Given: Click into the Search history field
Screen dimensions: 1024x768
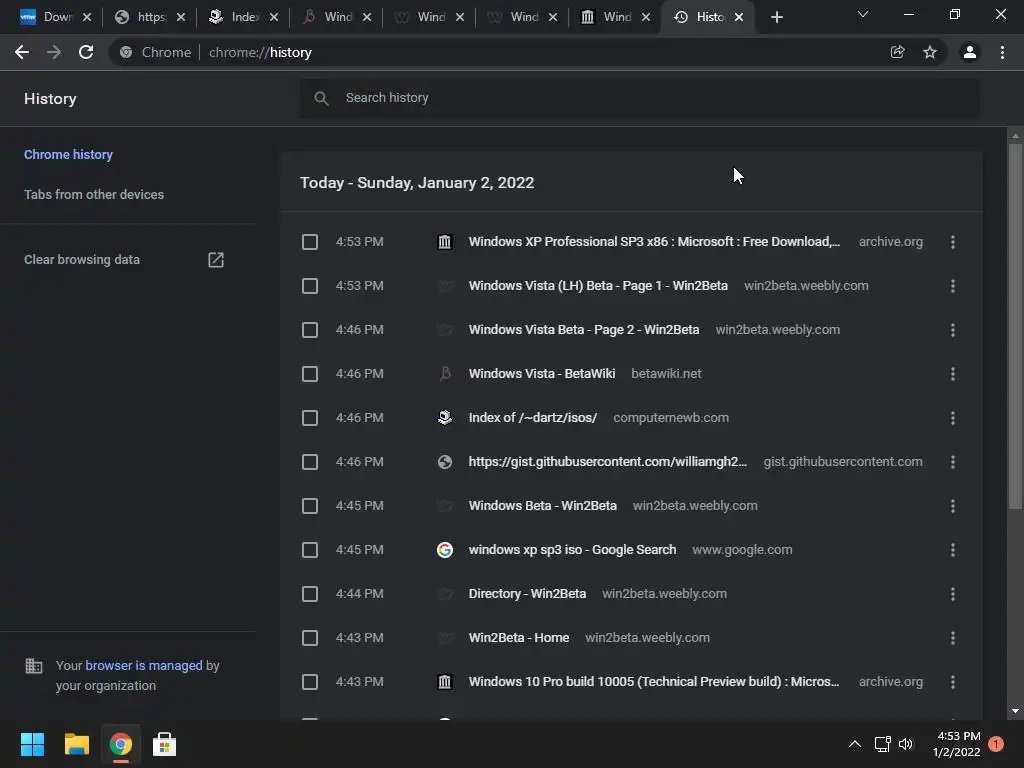Looking at the screenshot, I should pyautogui.click(x=640, y=98).
